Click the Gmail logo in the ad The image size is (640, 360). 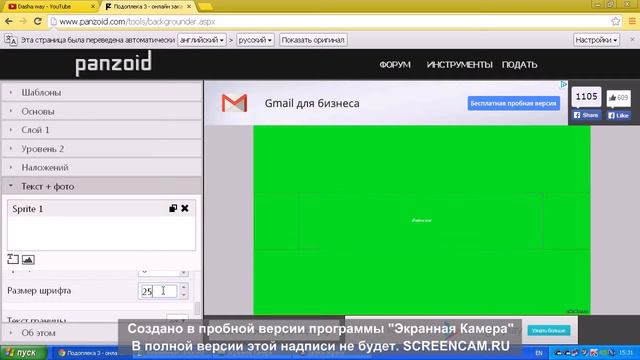point(234,103)
